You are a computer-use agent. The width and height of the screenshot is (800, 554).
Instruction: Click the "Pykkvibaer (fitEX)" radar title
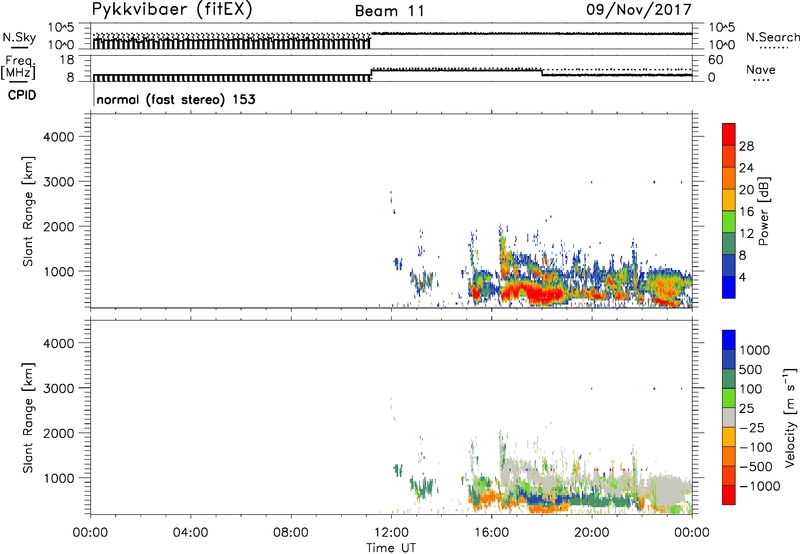pyautogui.click(x=172, y=10)
